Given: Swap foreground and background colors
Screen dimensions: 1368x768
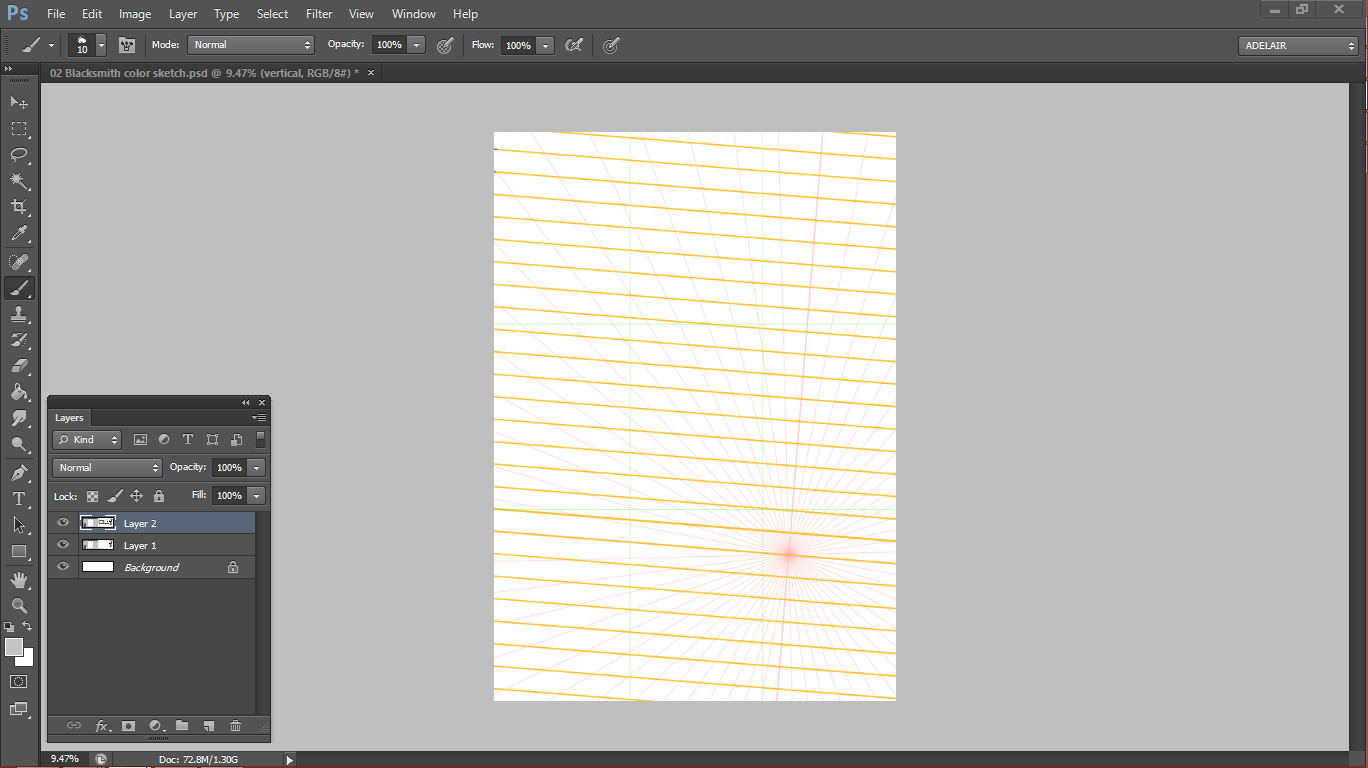Looking at the screenshot, I should [x=28, y=627].
